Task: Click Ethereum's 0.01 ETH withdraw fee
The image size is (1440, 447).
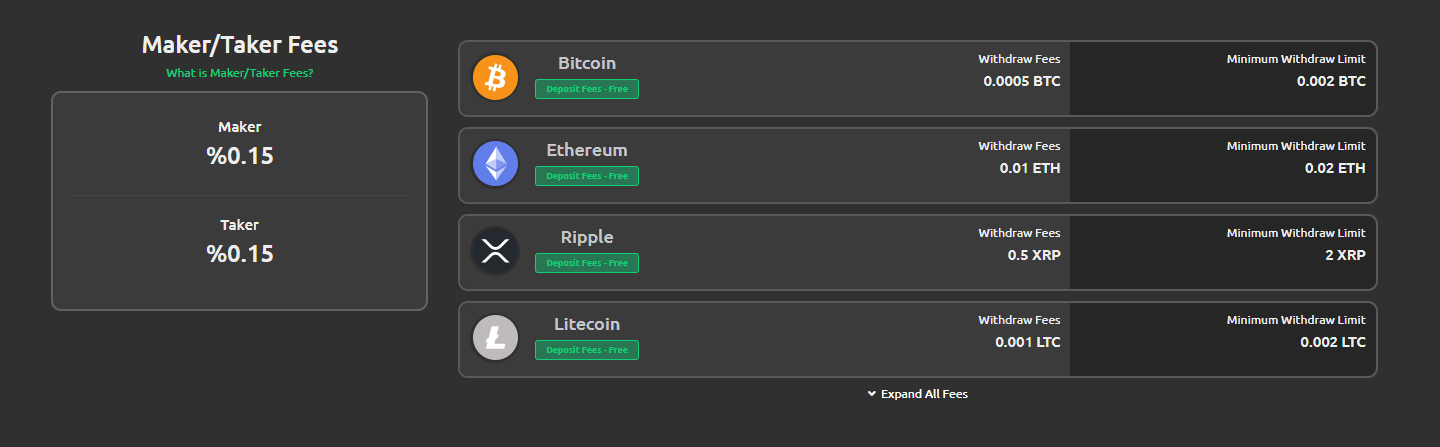Action: click(1030, 168)
